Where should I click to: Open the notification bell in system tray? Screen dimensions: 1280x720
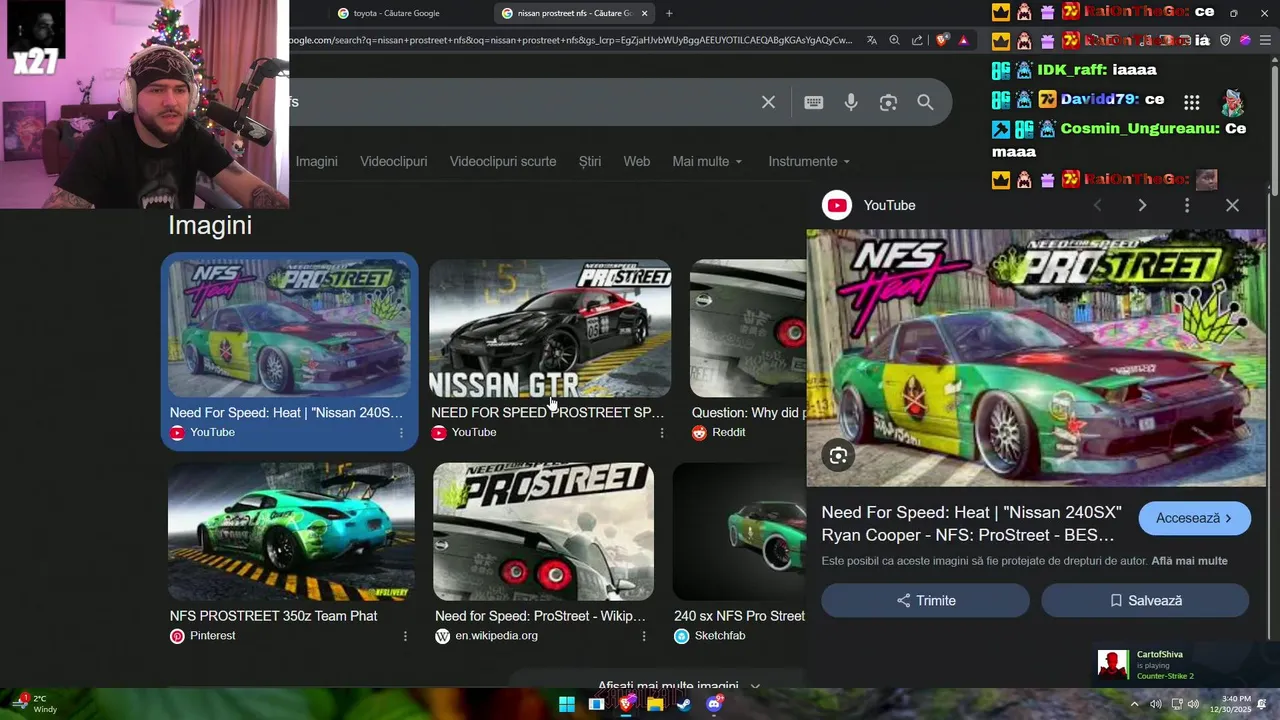(x=1263, y=704)
